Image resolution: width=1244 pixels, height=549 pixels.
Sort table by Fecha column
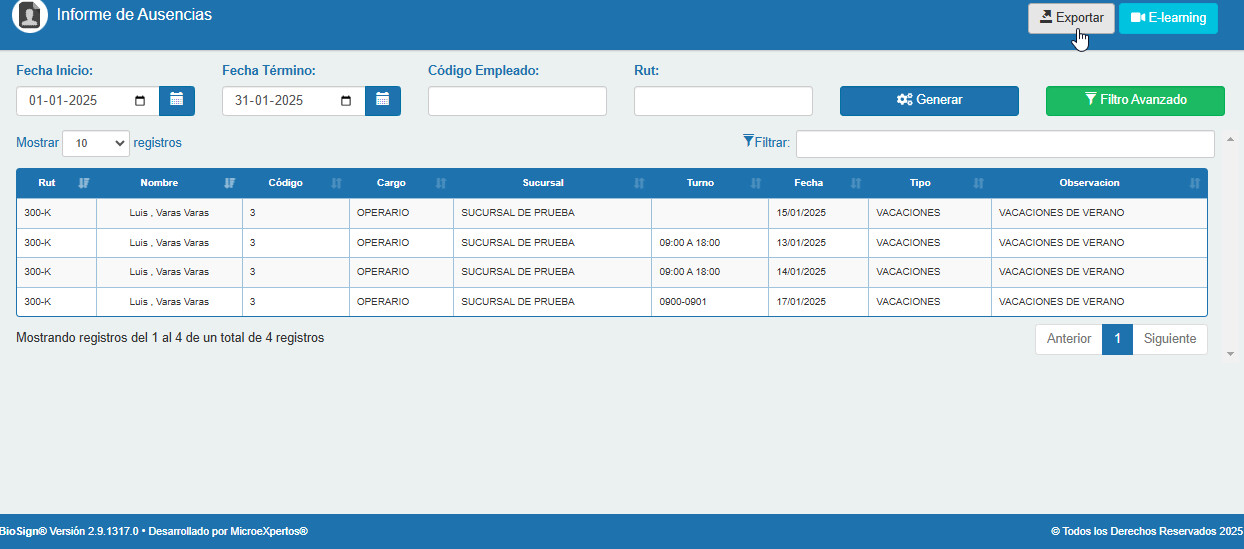[818, 183]
